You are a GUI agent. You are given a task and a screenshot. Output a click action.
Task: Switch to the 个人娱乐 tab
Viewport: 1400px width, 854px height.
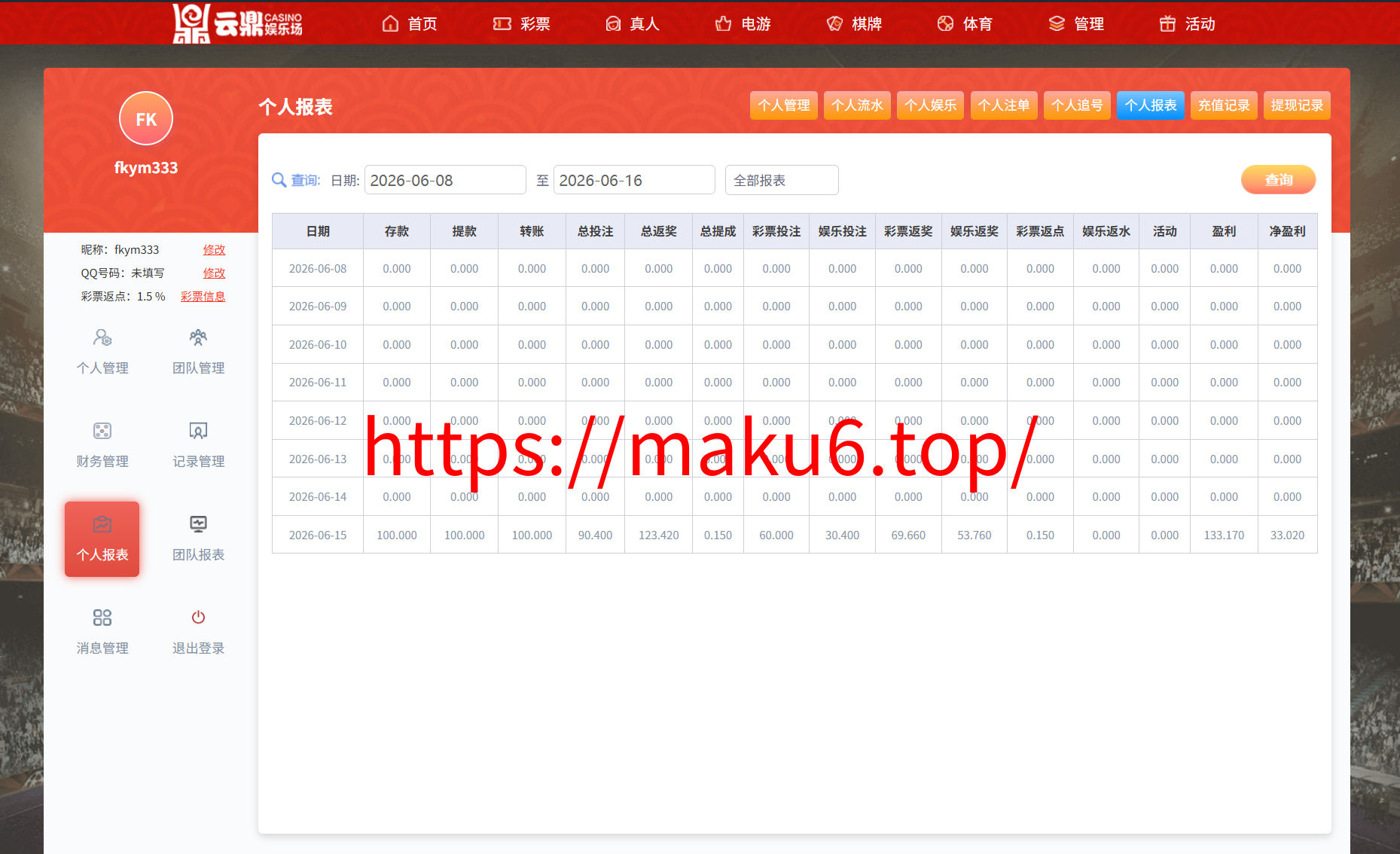[931, 105]
